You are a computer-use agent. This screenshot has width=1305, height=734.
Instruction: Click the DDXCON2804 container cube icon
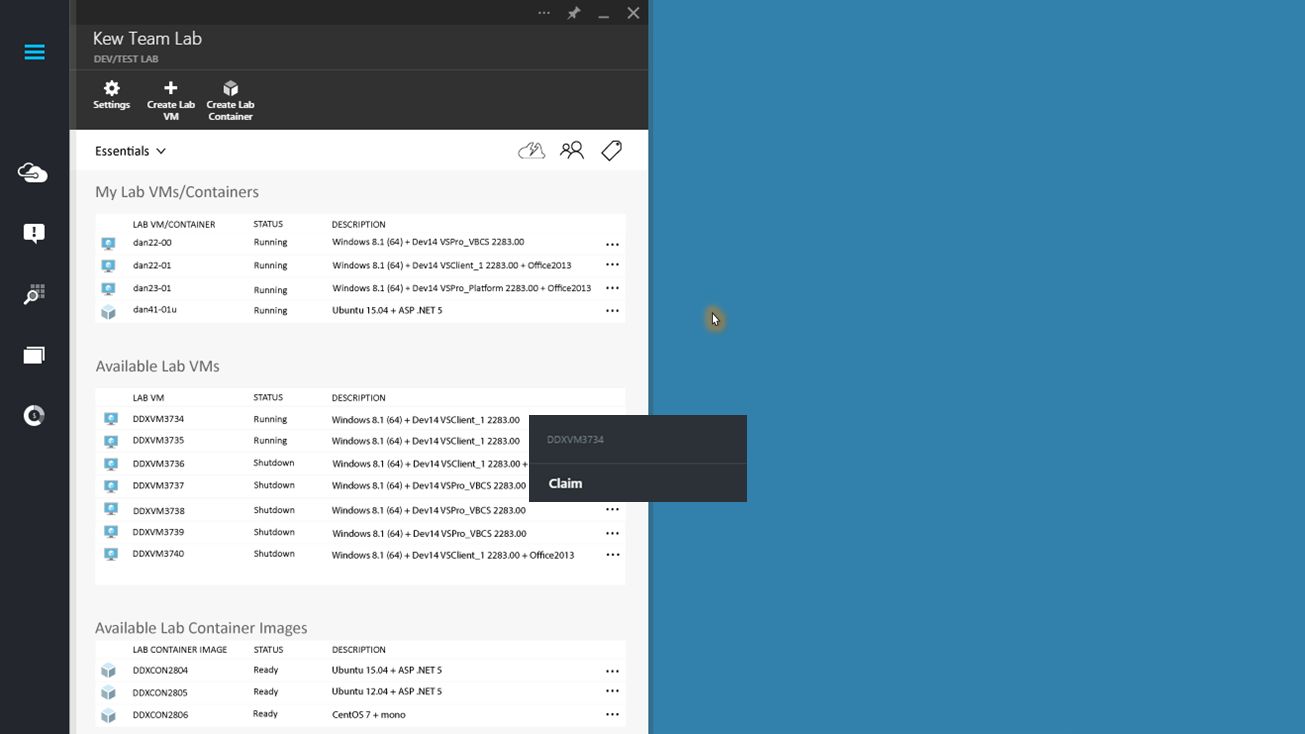tap(108, 671)
